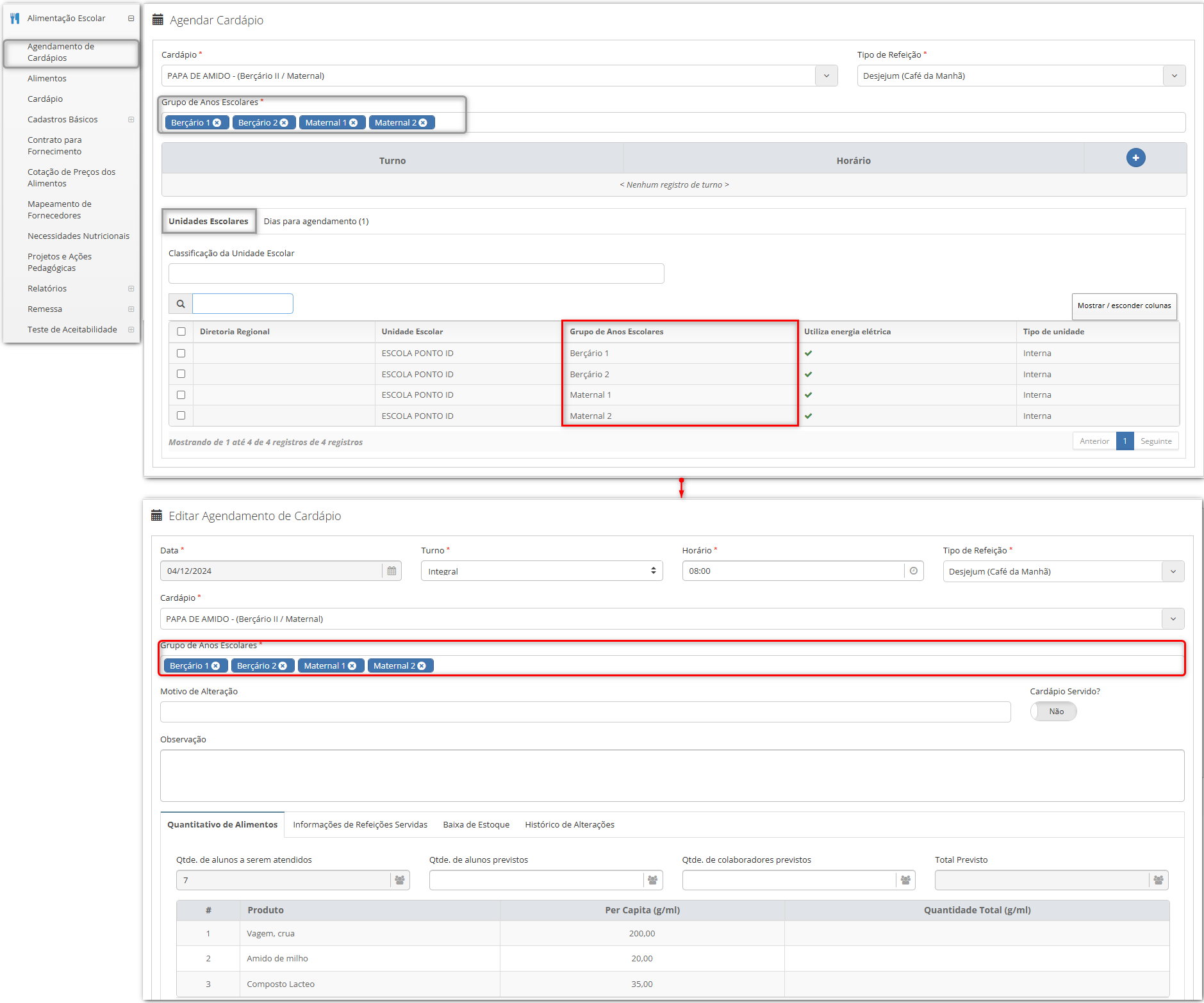Click people icon beside alunos a serem atendidos
This screenshot has width=1204, height=1003.
coord(400,880)
